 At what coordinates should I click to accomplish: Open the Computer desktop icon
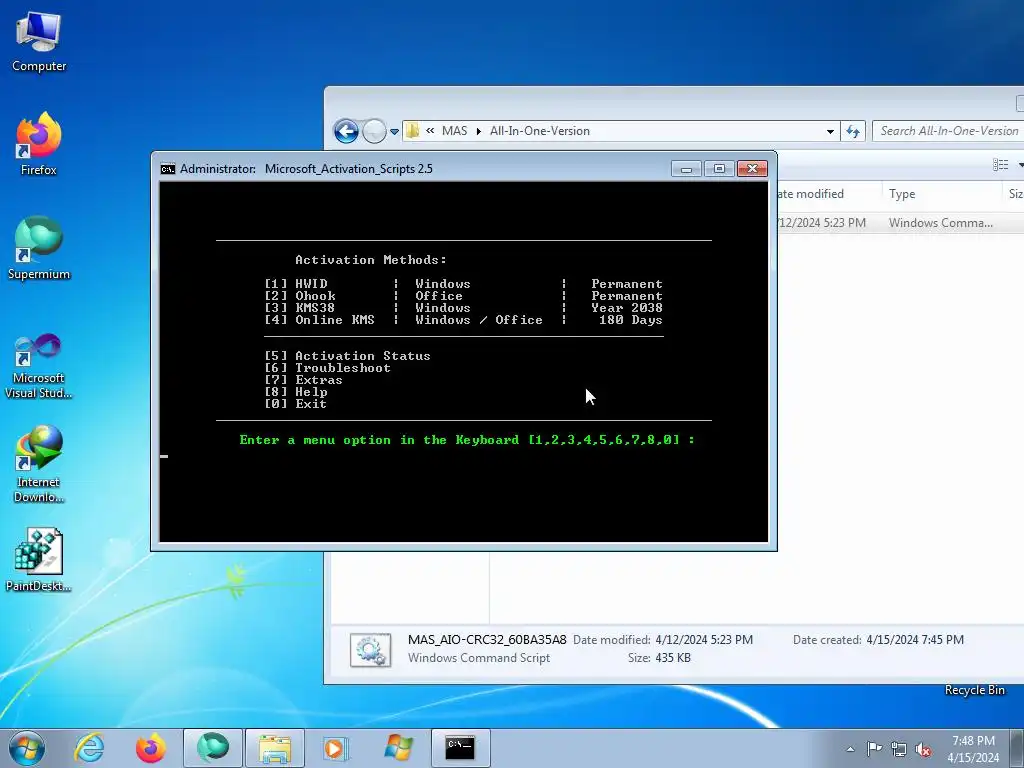pos(39,41)
